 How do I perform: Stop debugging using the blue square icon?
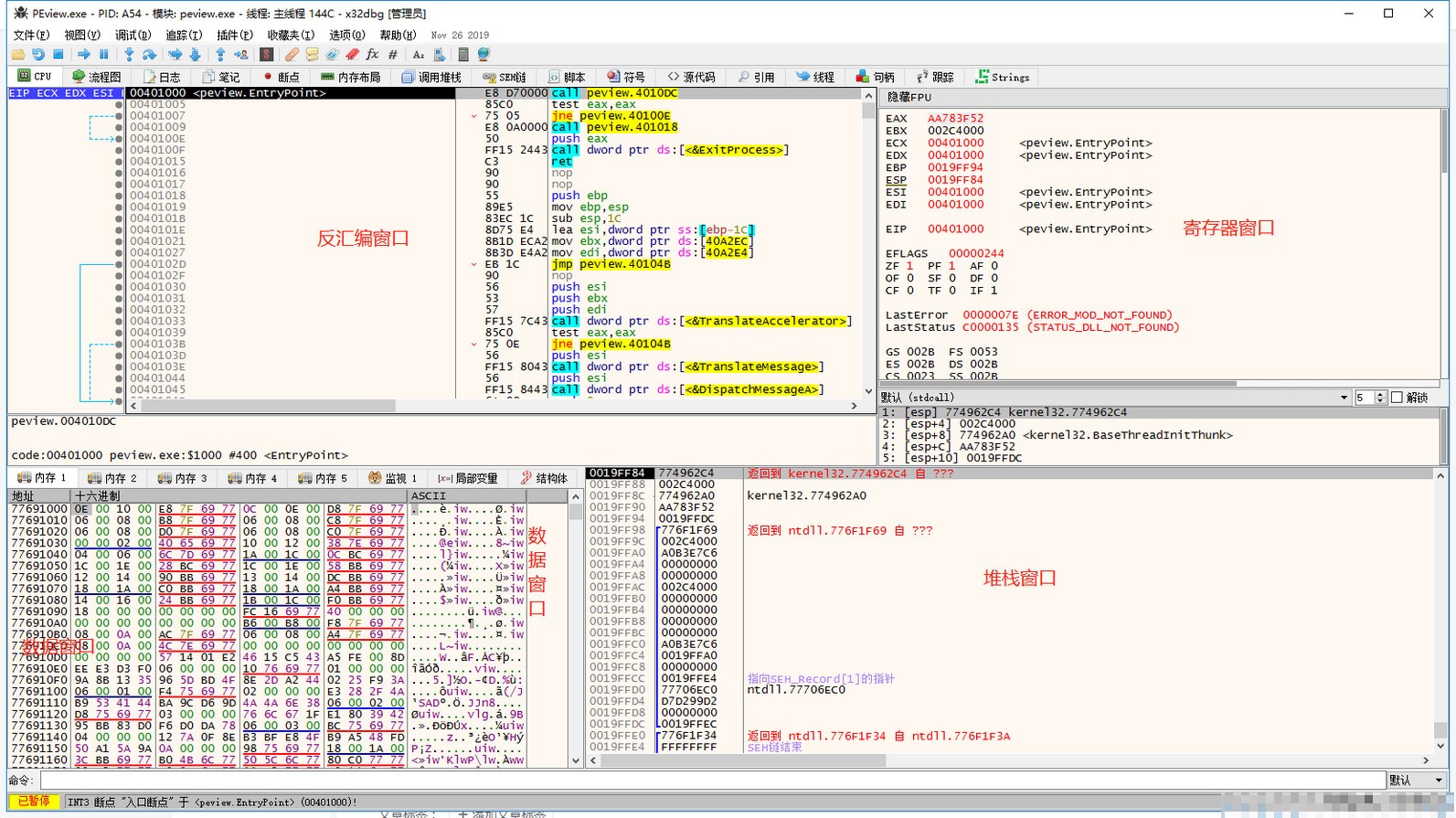point(58,55)
